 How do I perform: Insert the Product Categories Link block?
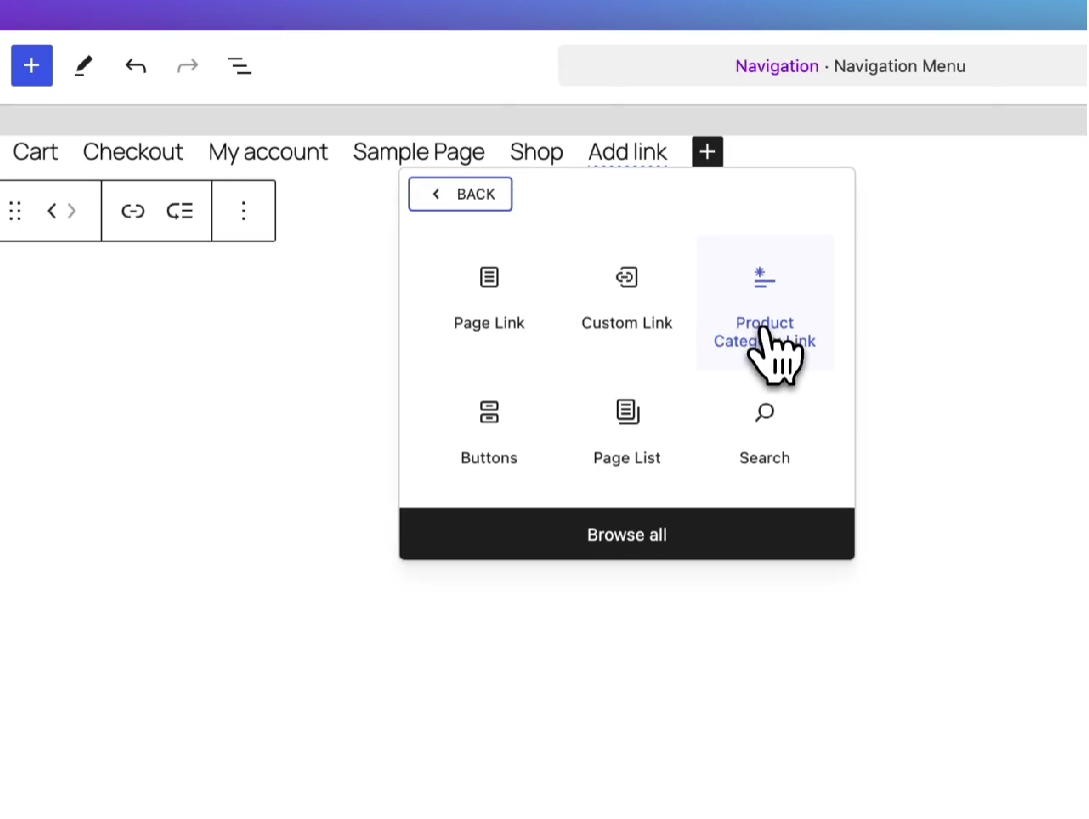765,290
